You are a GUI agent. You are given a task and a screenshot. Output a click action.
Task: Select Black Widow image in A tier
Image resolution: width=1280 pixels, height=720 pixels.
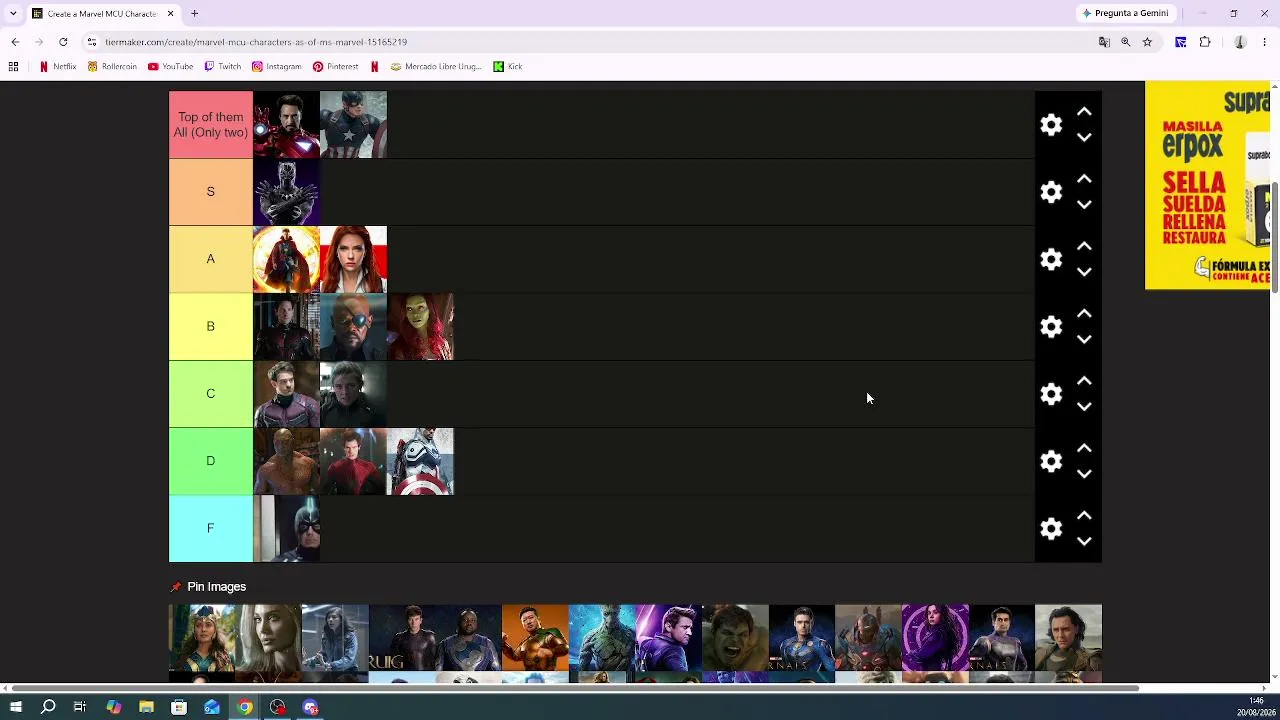[353, 259]
